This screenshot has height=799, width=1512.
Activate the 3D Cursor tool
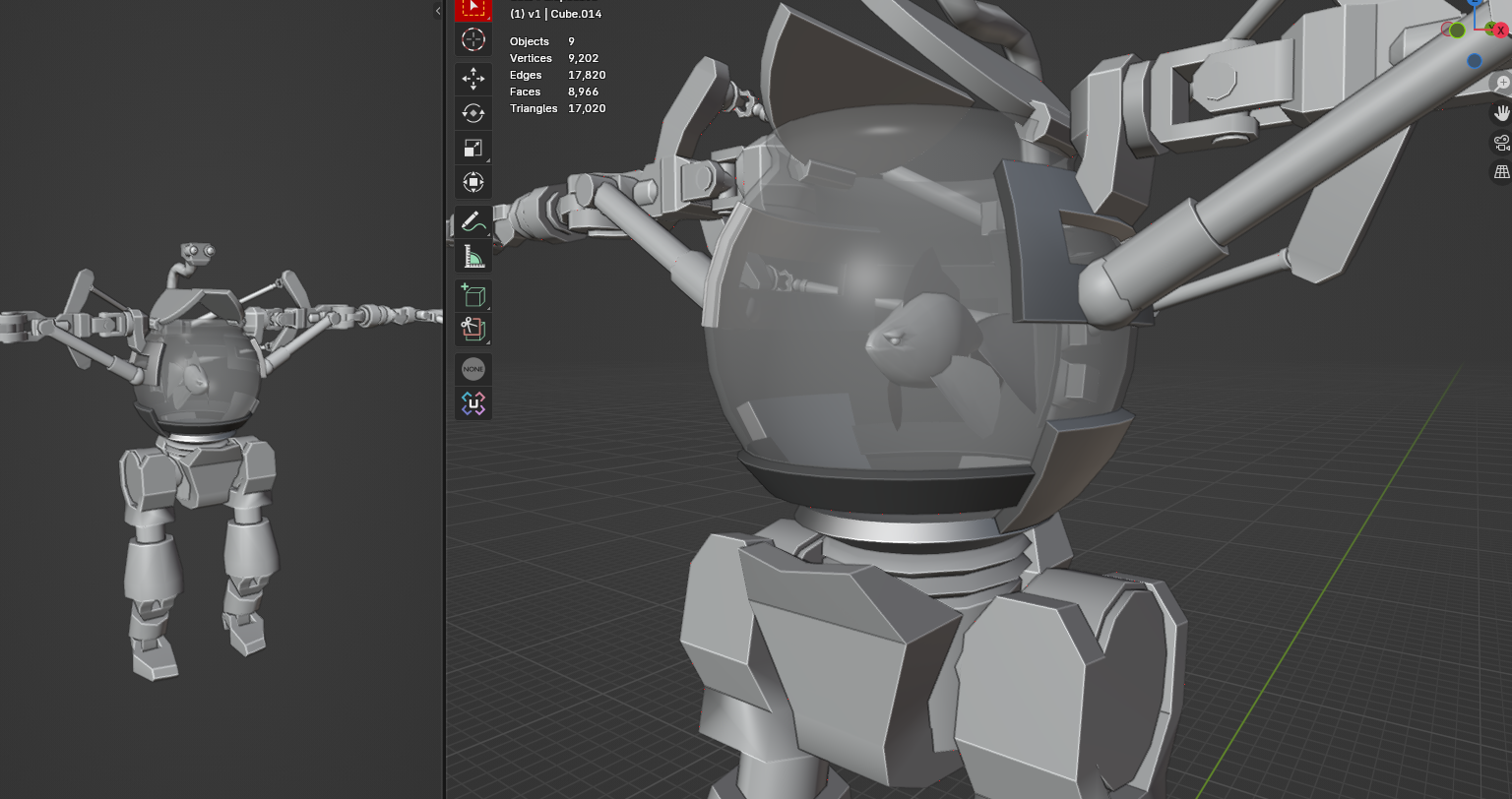pyautogui.click(x=473, y=39)
